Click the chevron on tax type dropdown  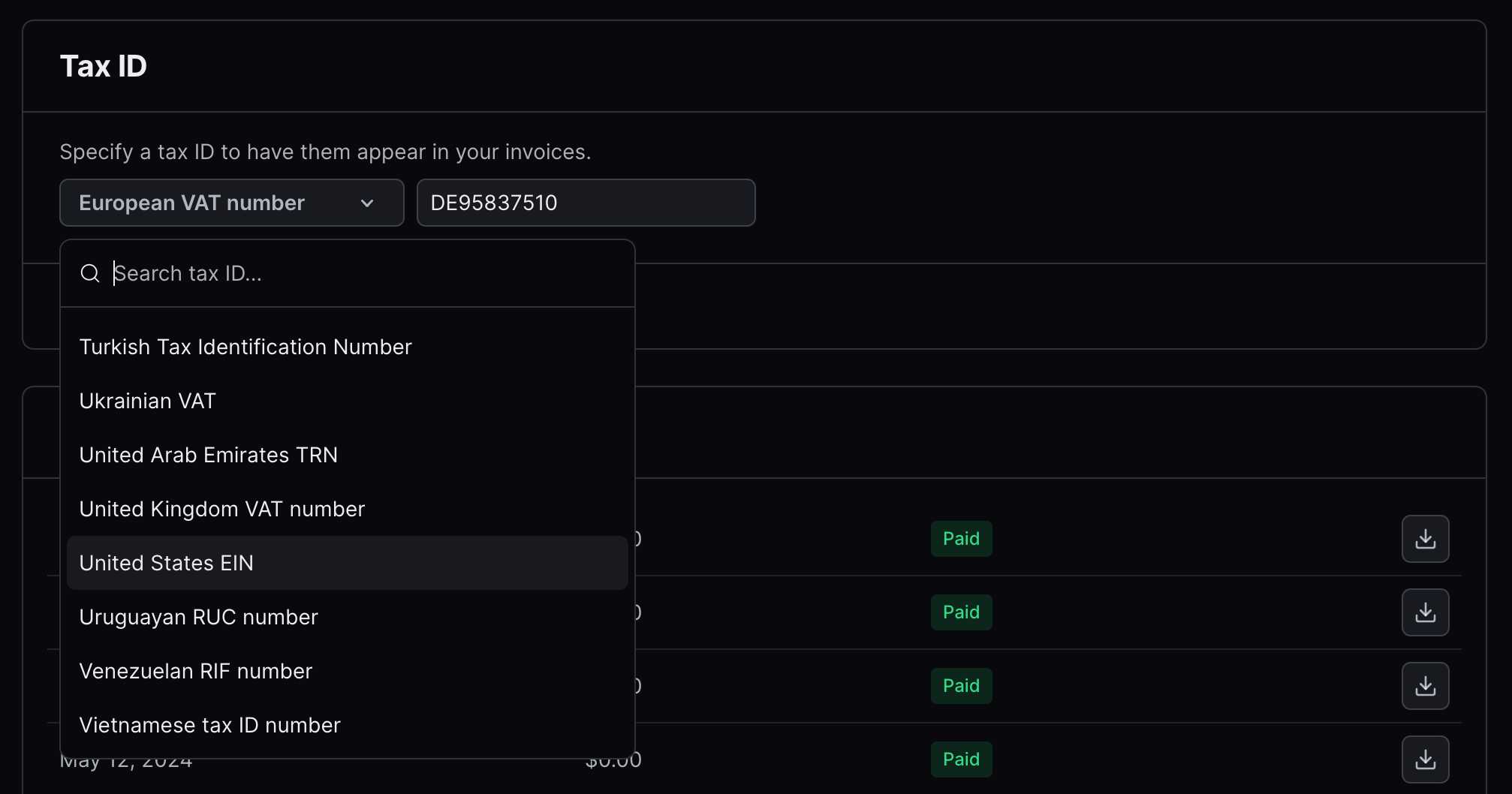tap(367, 203)
